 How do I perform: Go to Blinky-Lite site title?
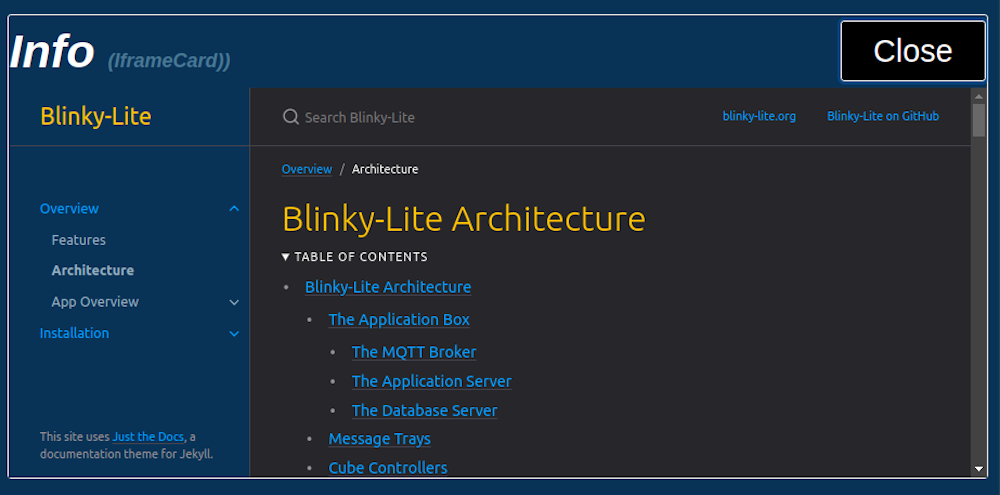96,116
